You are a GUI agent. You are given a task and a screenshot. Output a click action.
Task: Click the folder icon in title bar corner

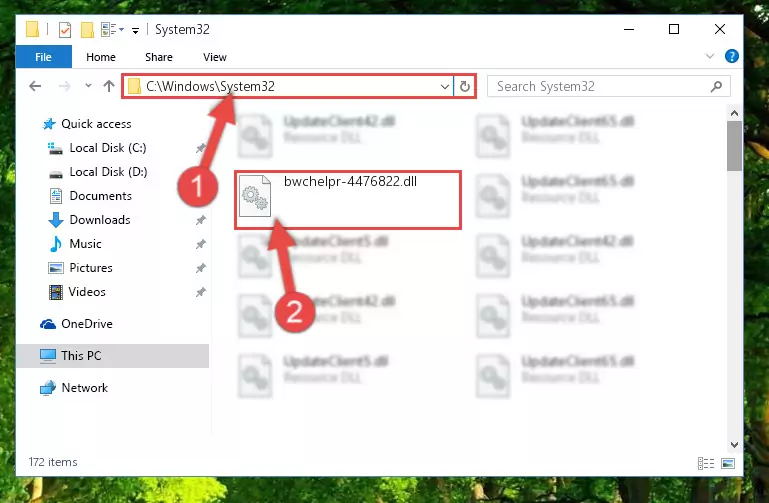point(32,29)
